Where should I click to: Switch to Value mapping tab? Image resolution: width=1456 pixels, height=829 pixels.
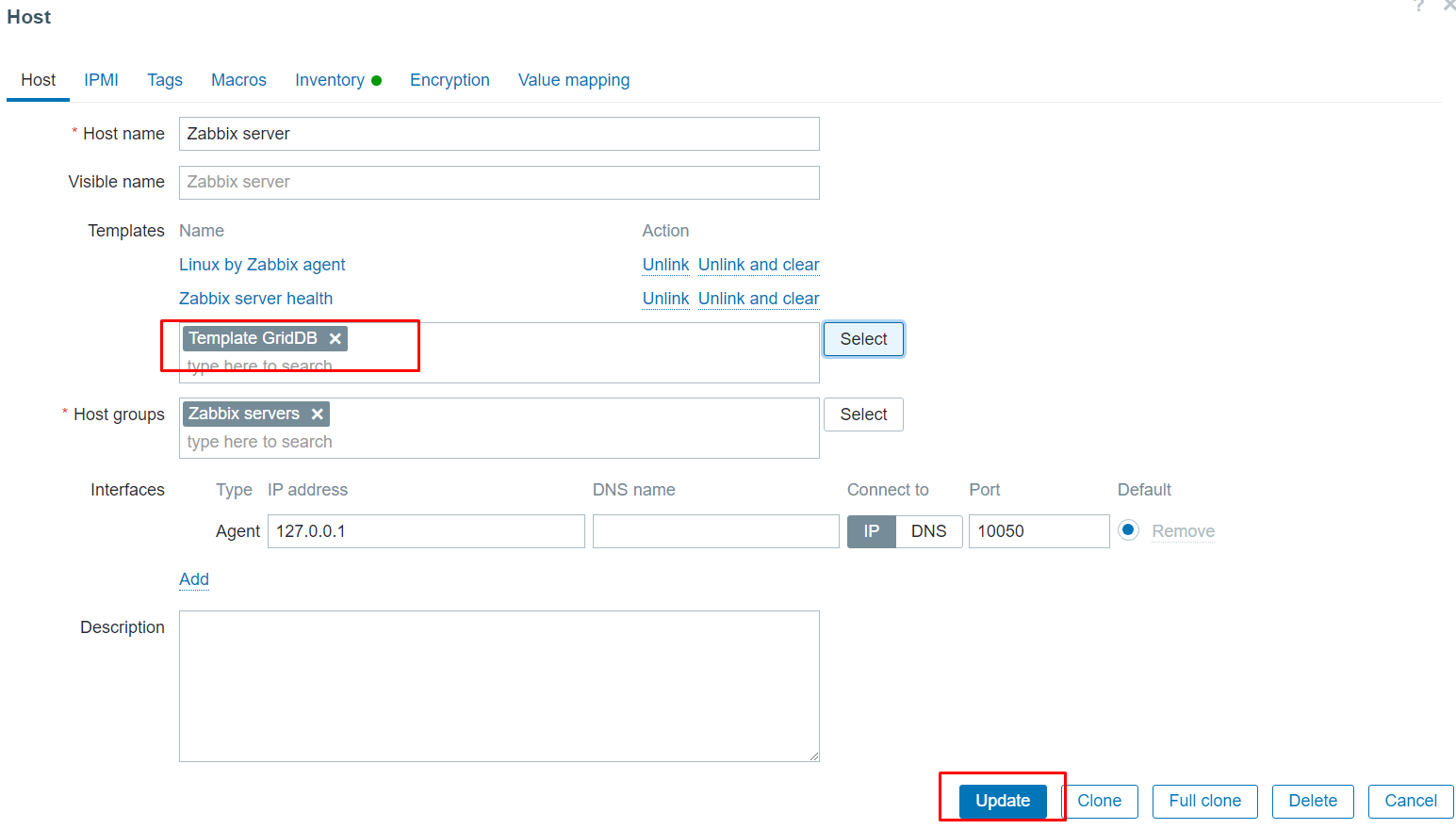coord(573,80)
